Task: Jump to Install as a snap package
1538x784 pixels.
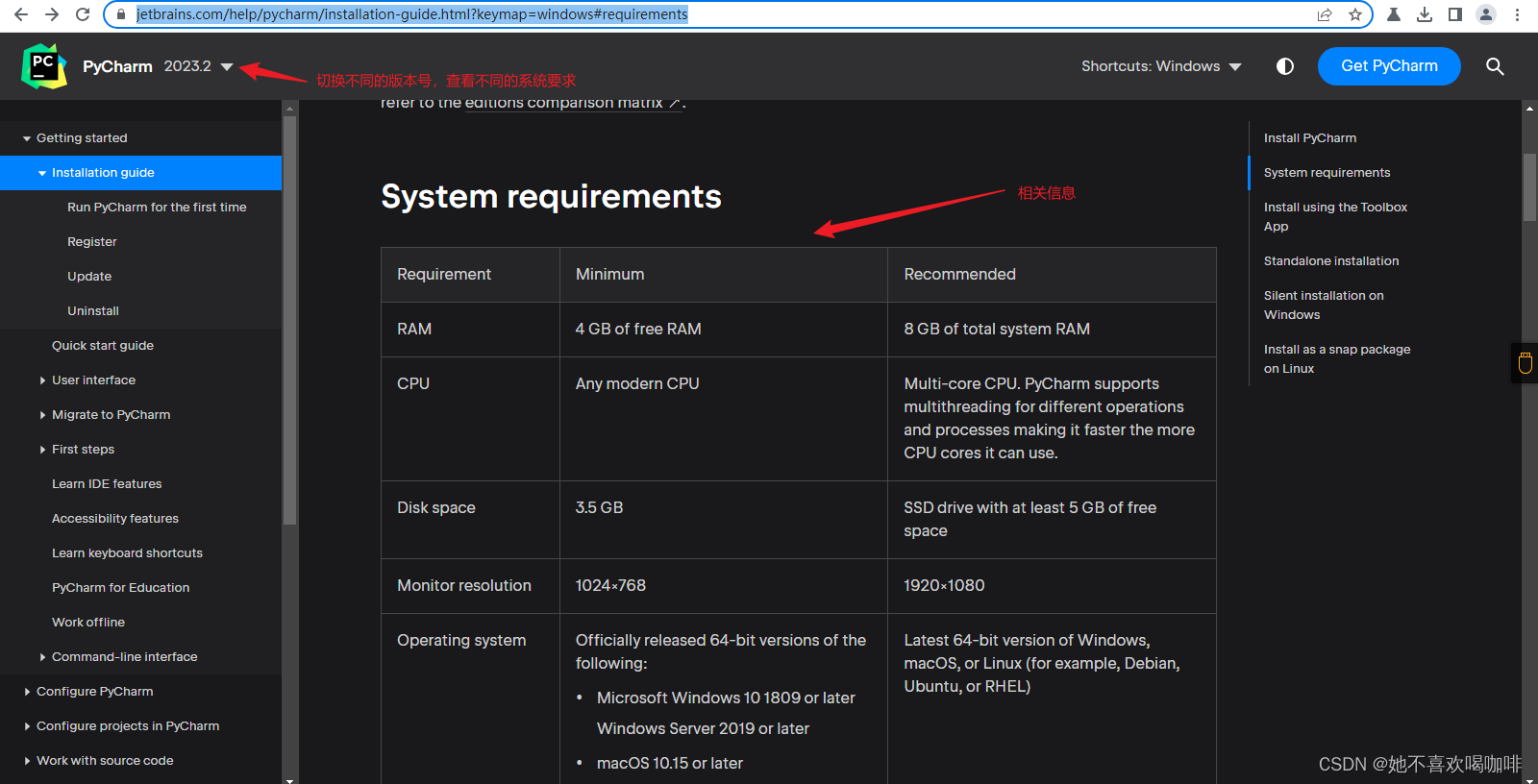Action: pyautogui.click(x=1337, y=359)
